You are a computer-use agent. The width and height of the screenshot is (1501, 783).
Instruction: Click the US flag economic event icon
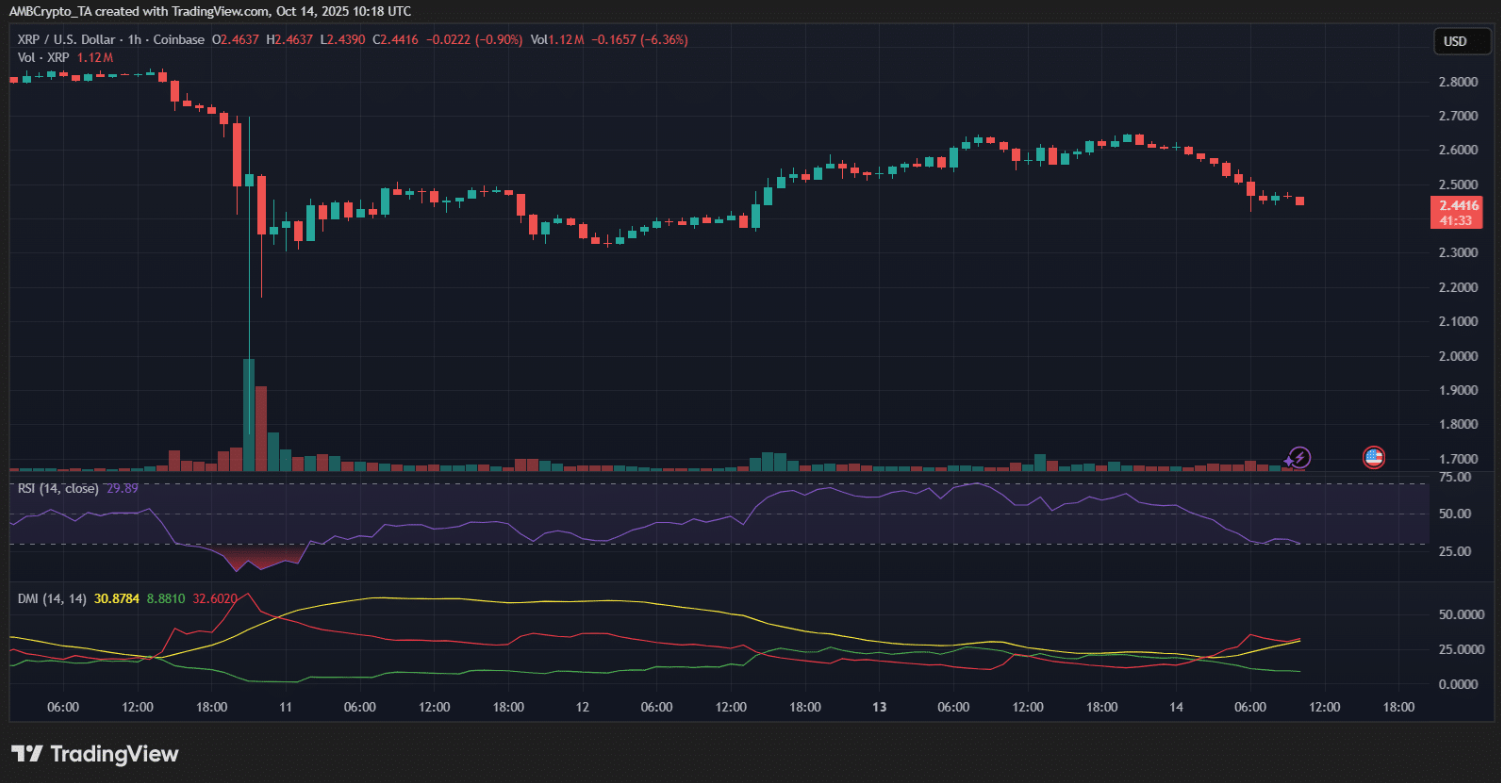[x=1374, y=457]
